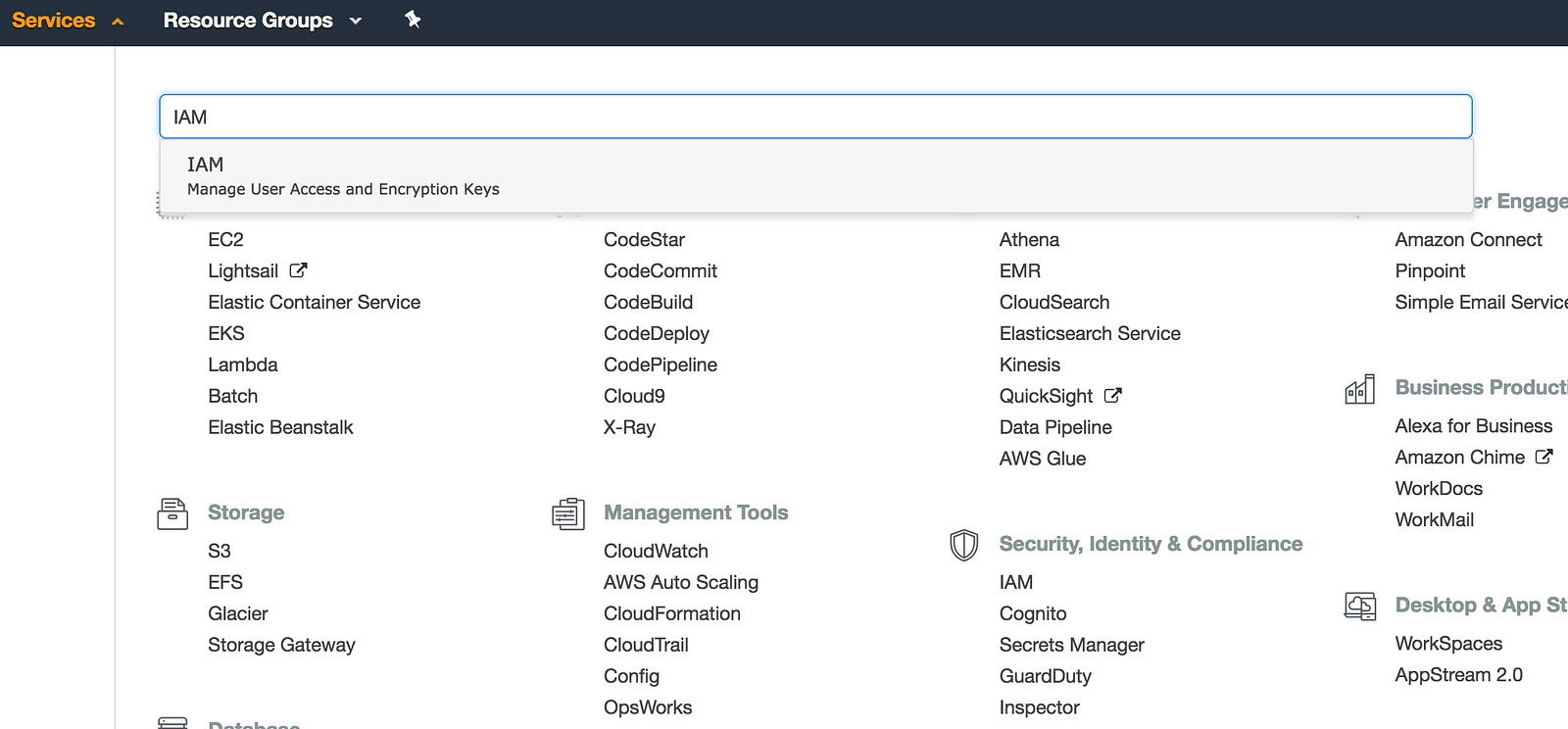Click the Amazon Chime external link icon
This screenshot has width=1568, height=729.
tap(1543, 457)
